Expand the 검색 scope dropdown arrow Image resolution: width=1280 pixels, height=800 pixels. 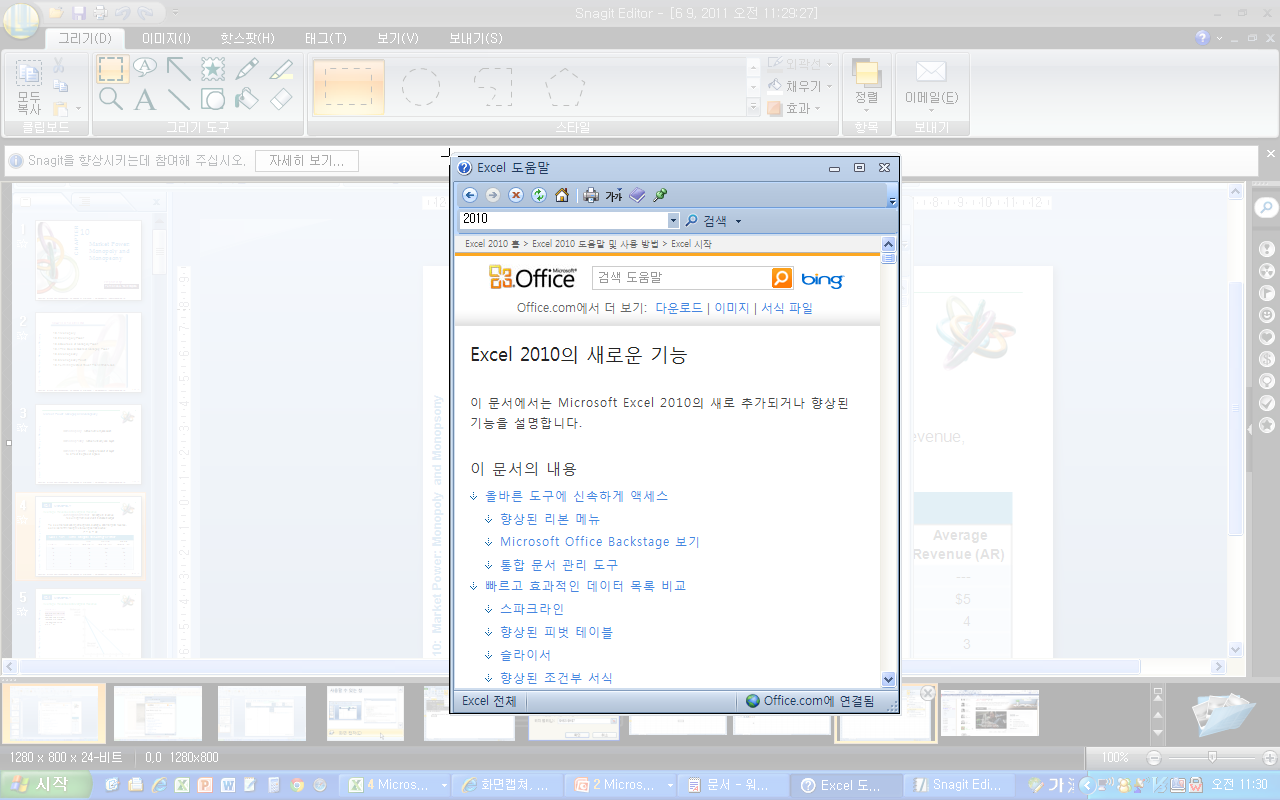coord(738,221)
